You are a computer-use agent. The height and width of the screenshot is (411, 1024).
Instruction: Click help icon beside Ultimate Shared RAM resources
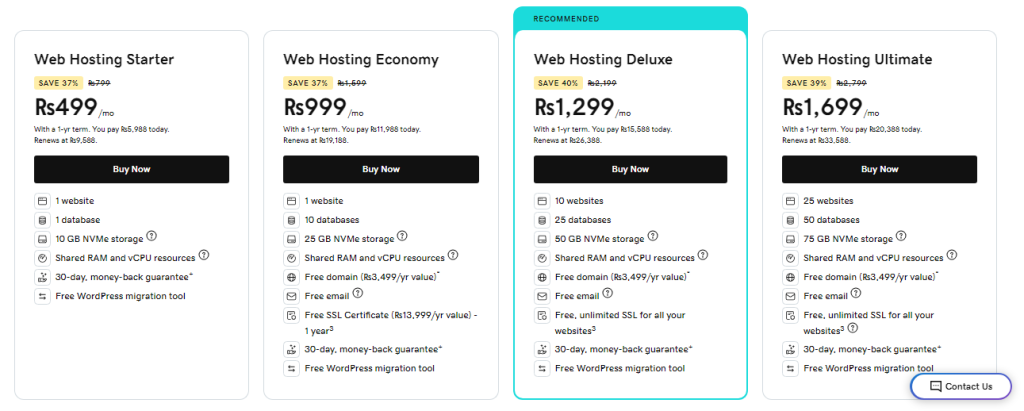pos(952,256)
